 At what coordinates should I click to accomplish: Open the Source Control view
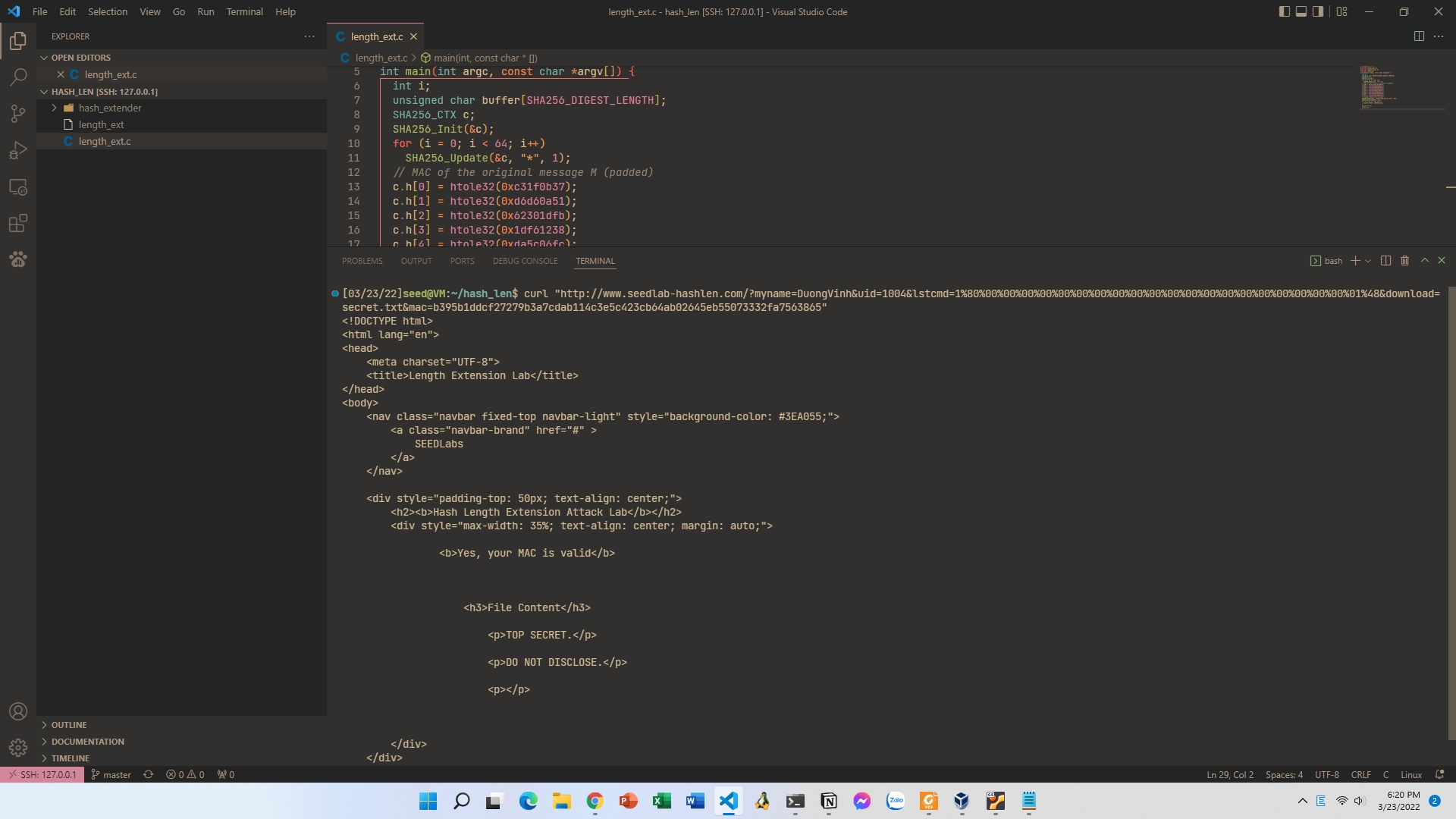coord(18,114)
